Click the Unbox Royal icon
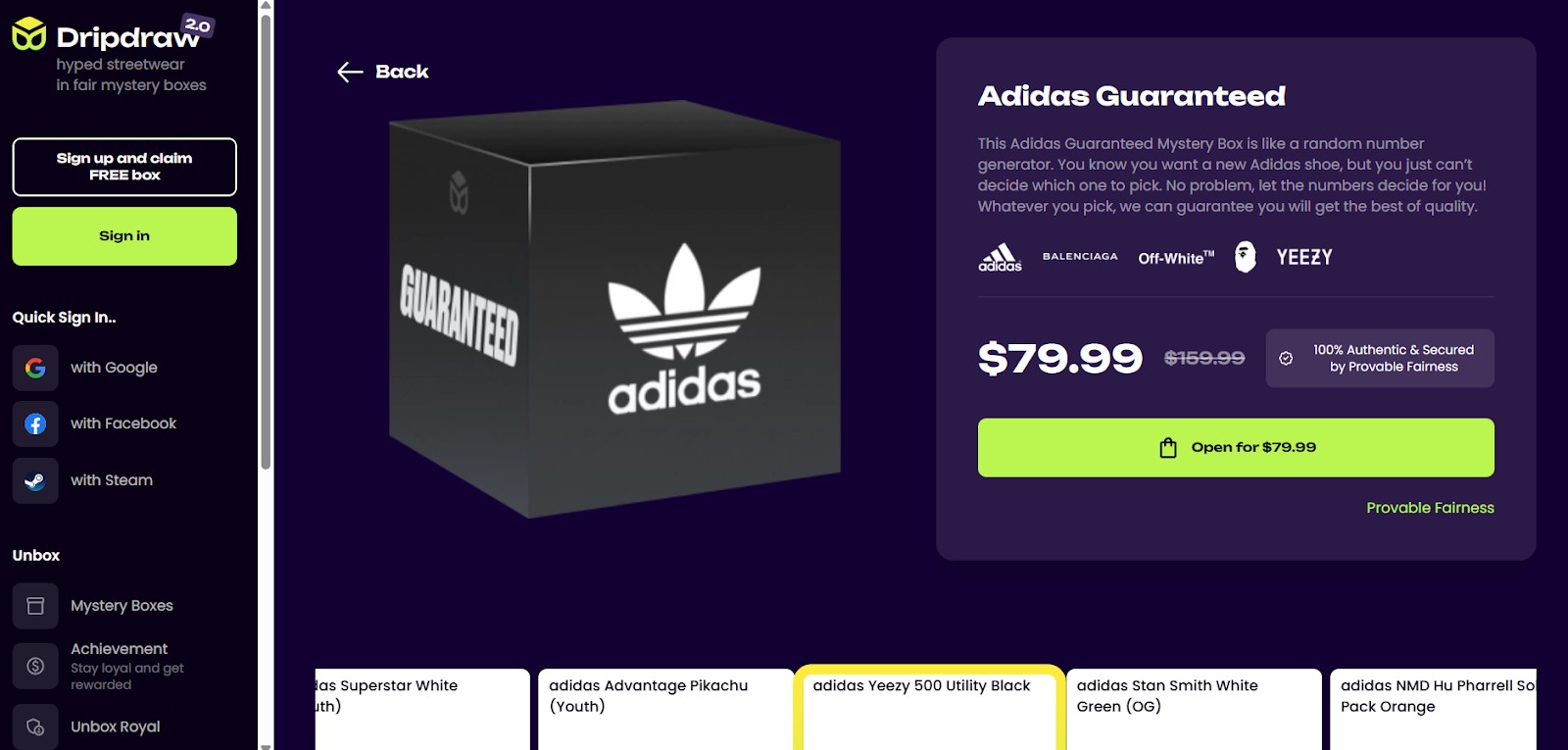The height and width of the screenshot is (750, 1568). point(35,726)
